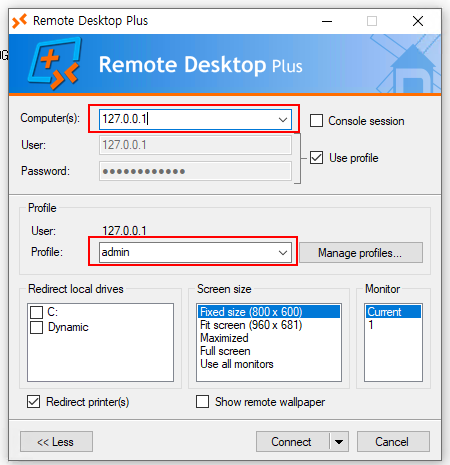Check the C: drive redirect box
This screenshot has width=450, height=465.
(x=36, y=312)
